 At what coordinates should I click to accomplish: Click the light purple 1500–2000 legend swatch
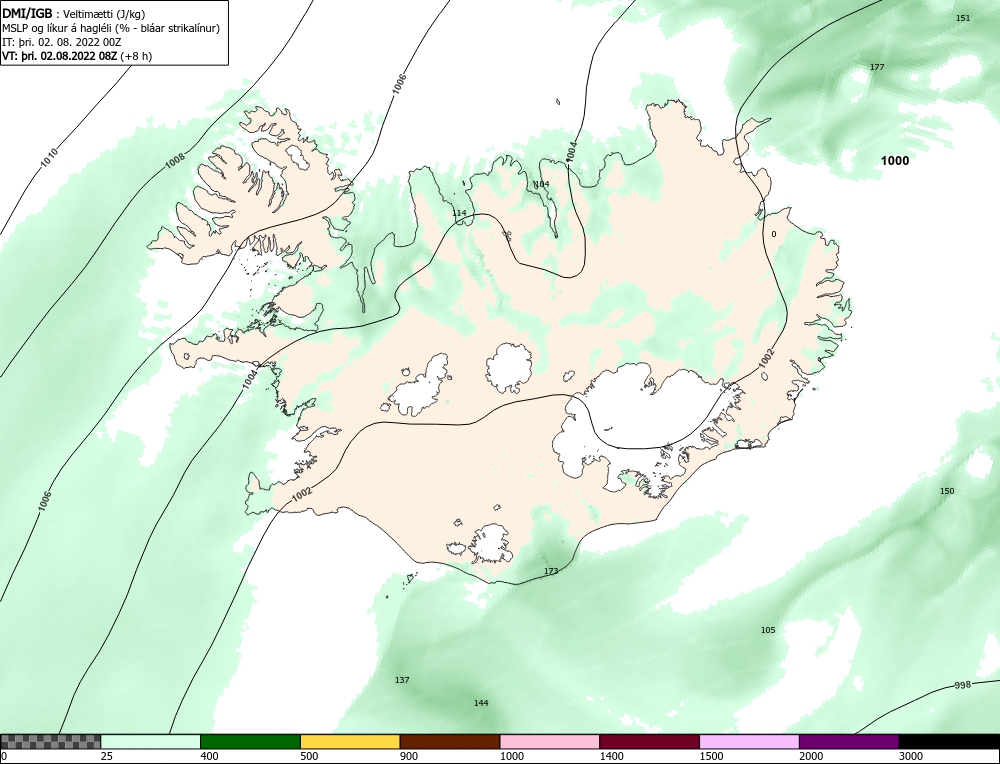[749, 741]
